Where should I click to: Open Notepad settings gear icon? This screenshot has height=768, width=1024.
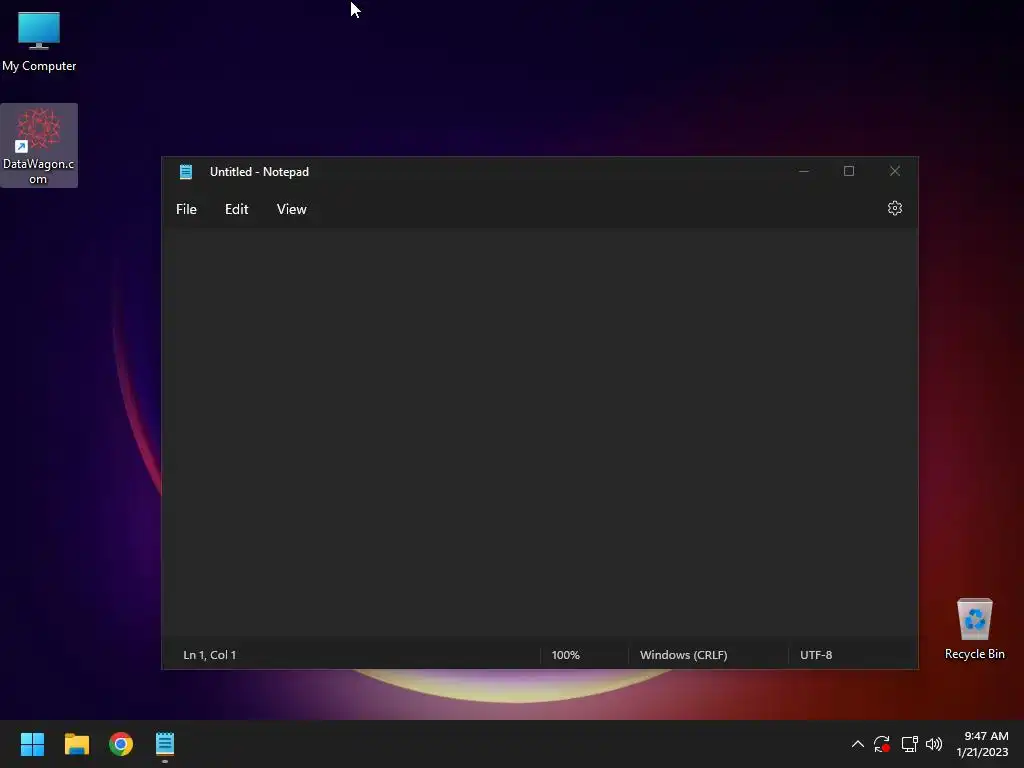click(895, 208)
